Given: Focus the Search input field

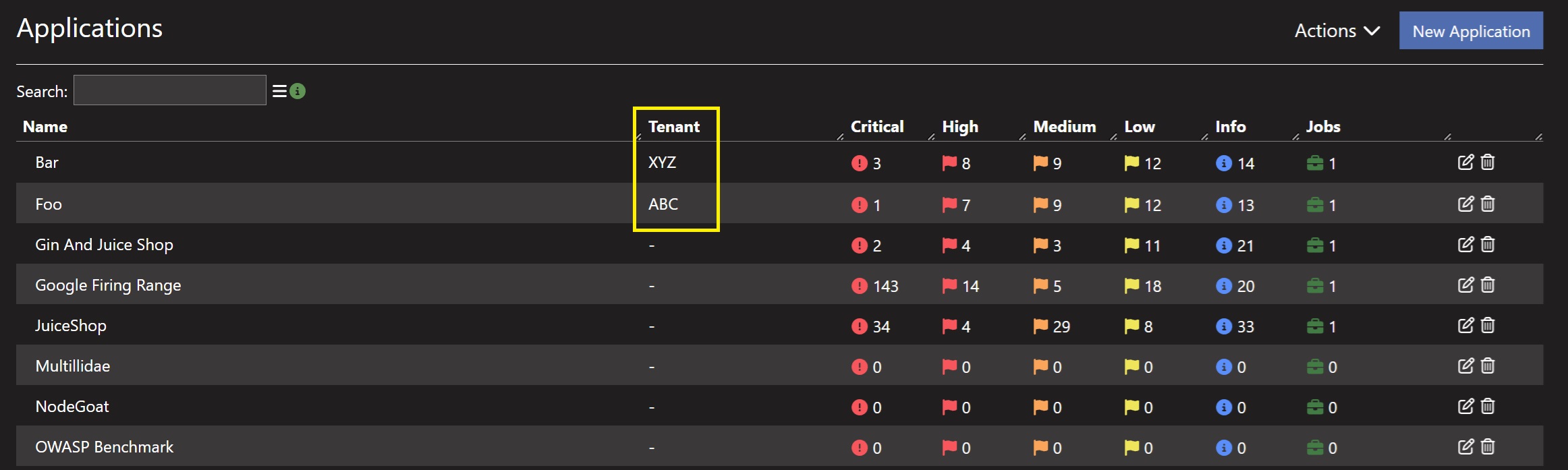Looking at the screenshot, I should tap(169, 90).
